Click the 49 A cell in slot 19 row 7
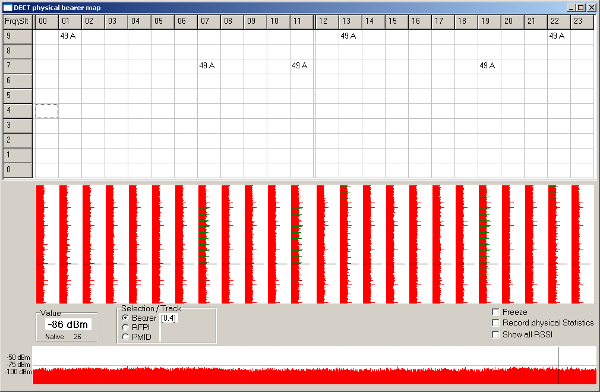The height and width of the screenshot is (392, 600). click(489, 66)
